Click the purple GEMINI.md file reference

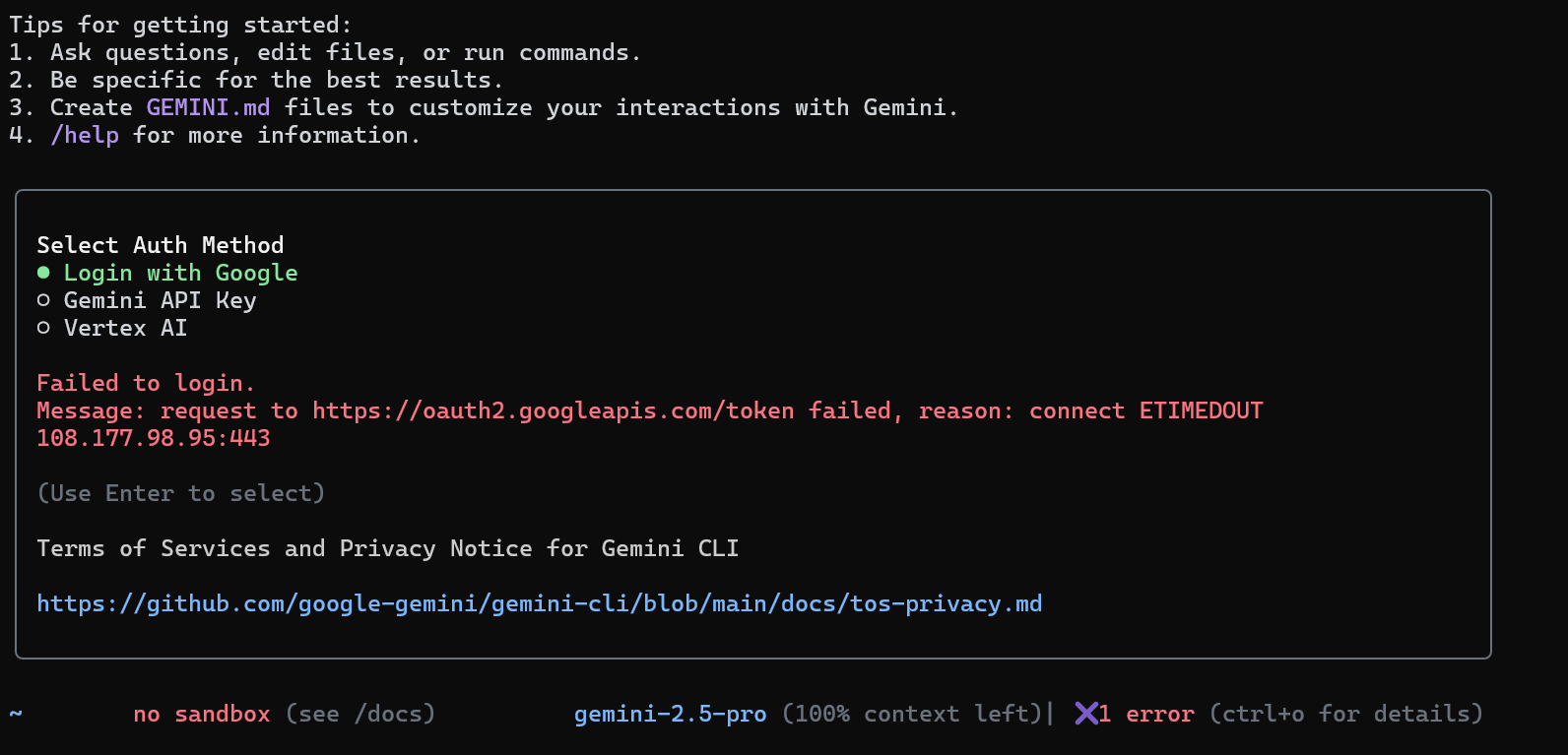click(208, 107)
